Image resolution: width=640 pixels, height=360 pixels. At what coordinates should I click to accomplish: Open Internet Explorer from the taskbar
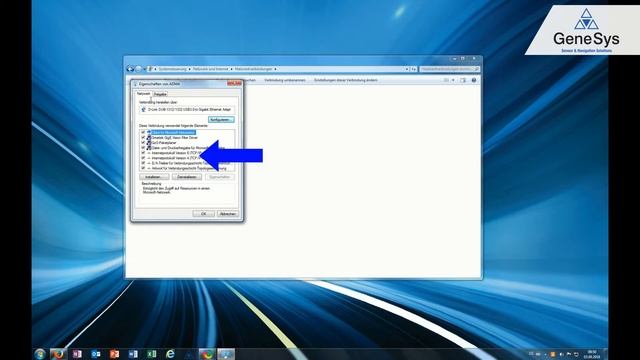pyautogui.click(x=170, y=354)
